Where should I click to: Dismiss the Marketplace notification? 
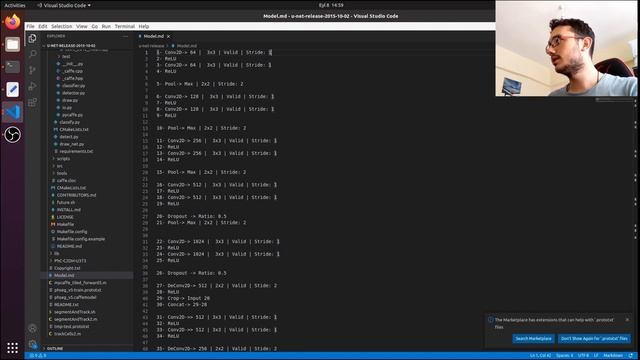click(627, 320)
